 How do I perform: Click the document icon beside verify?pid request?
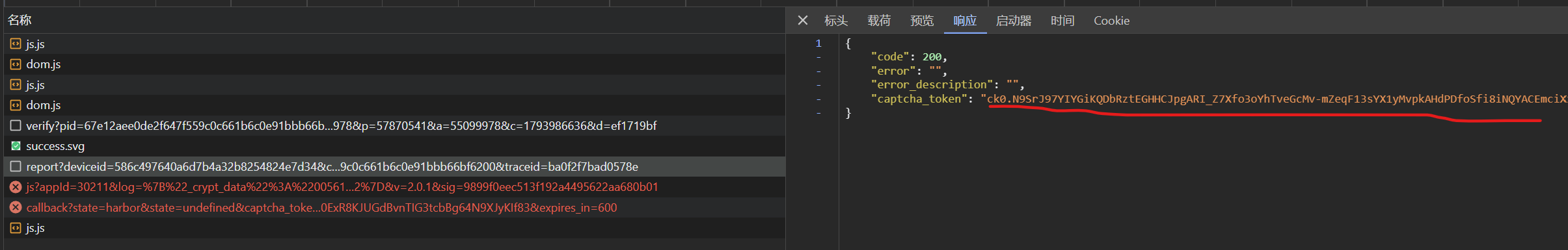[16, 125]
